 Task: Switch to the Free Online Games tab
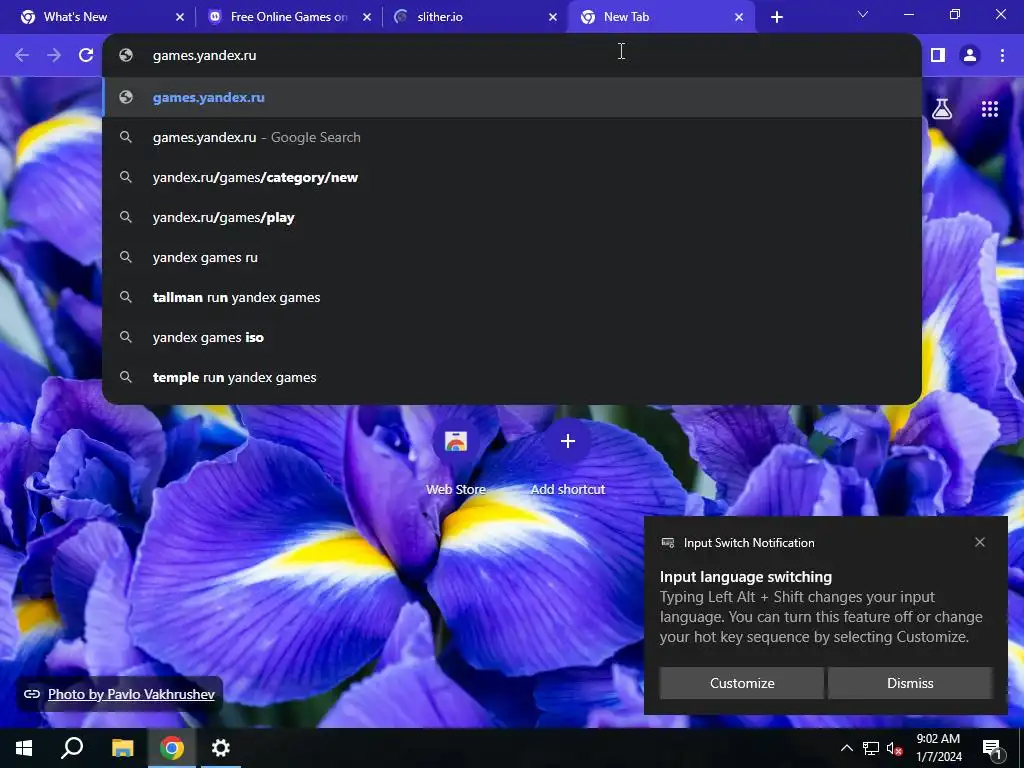289,17
